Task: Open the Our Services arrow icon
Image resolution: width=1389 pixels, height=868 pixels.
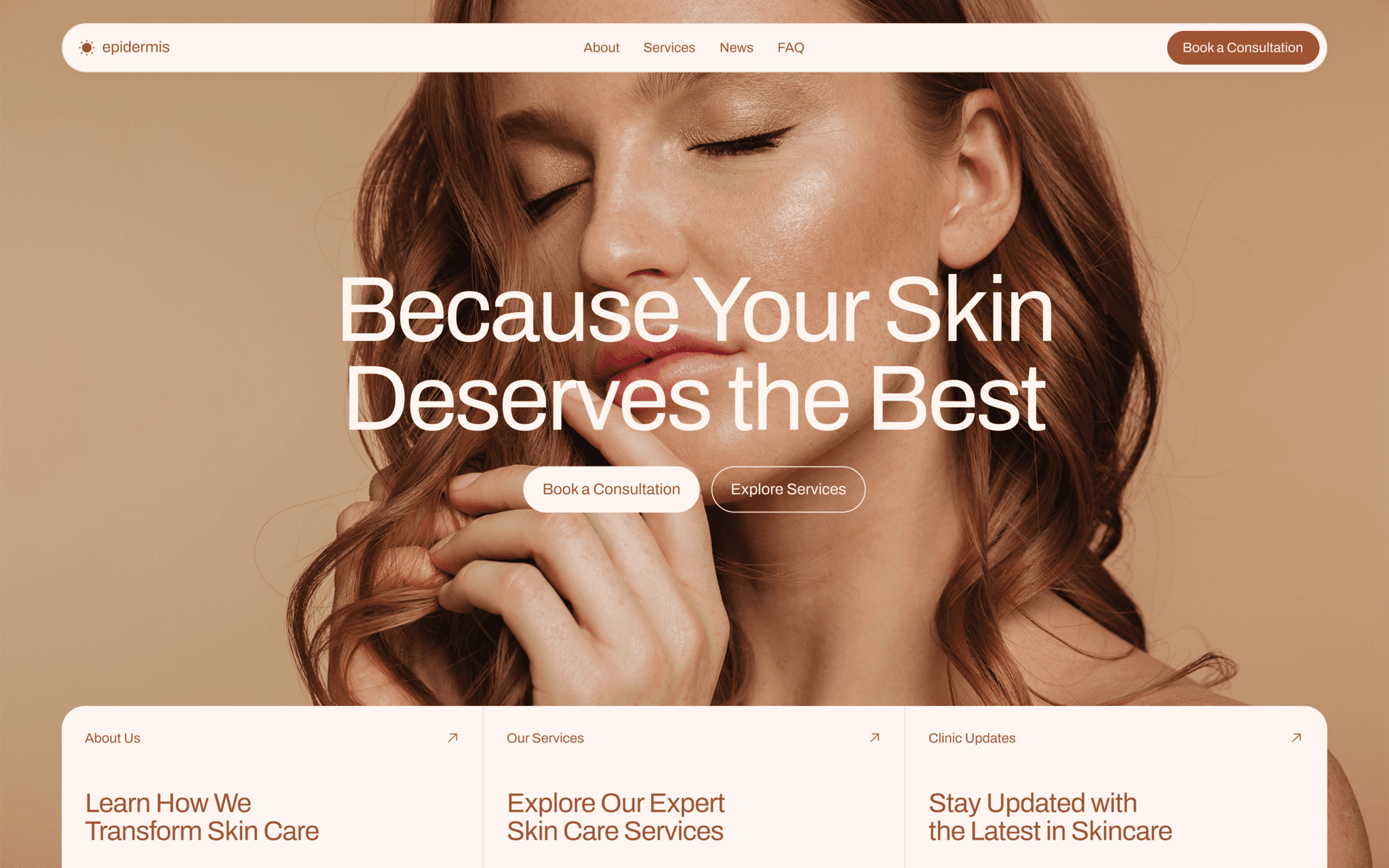Action: pyautogui.click(x=875, y=738)
